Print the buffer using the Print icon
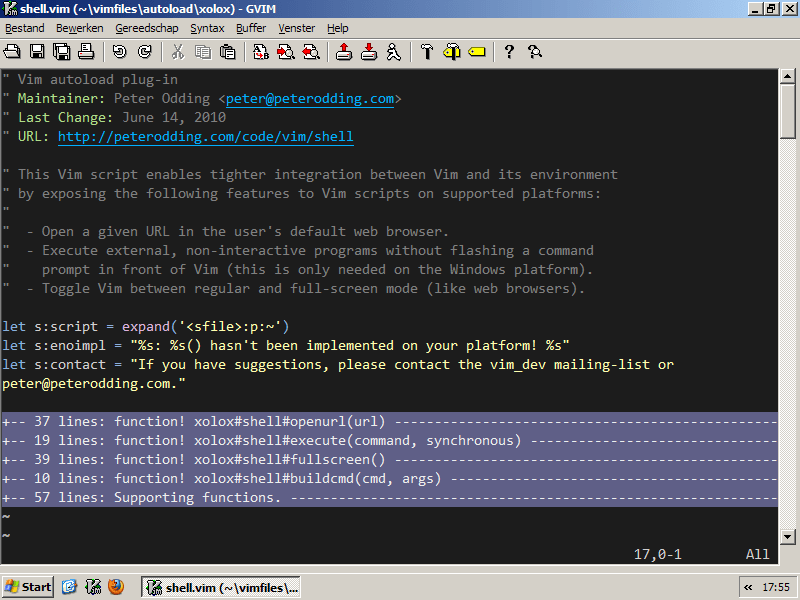Viewport: 800px width, 600px height. point(85,52)
